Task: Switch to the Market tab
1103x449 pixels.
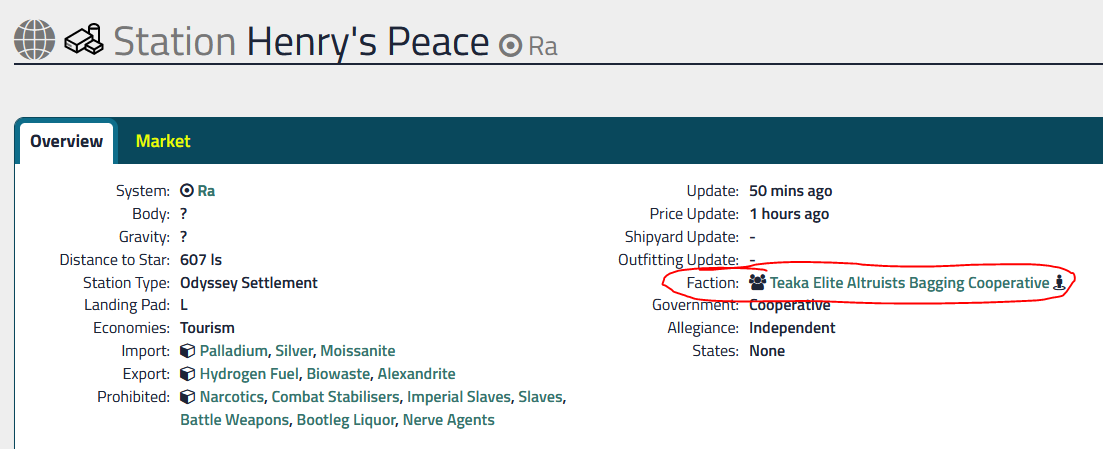Action: click(162, 141)
